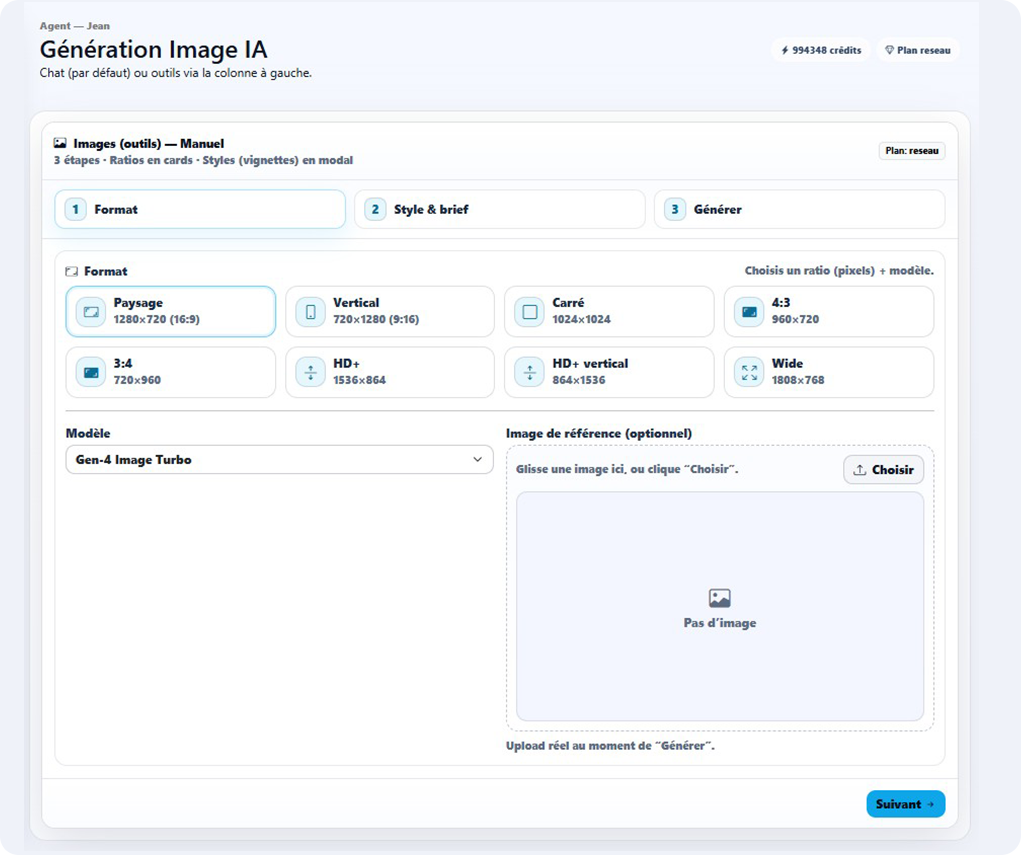Click the HD+ vertical format icon
Screen dimensions: 1021x855
click(530, 373)
